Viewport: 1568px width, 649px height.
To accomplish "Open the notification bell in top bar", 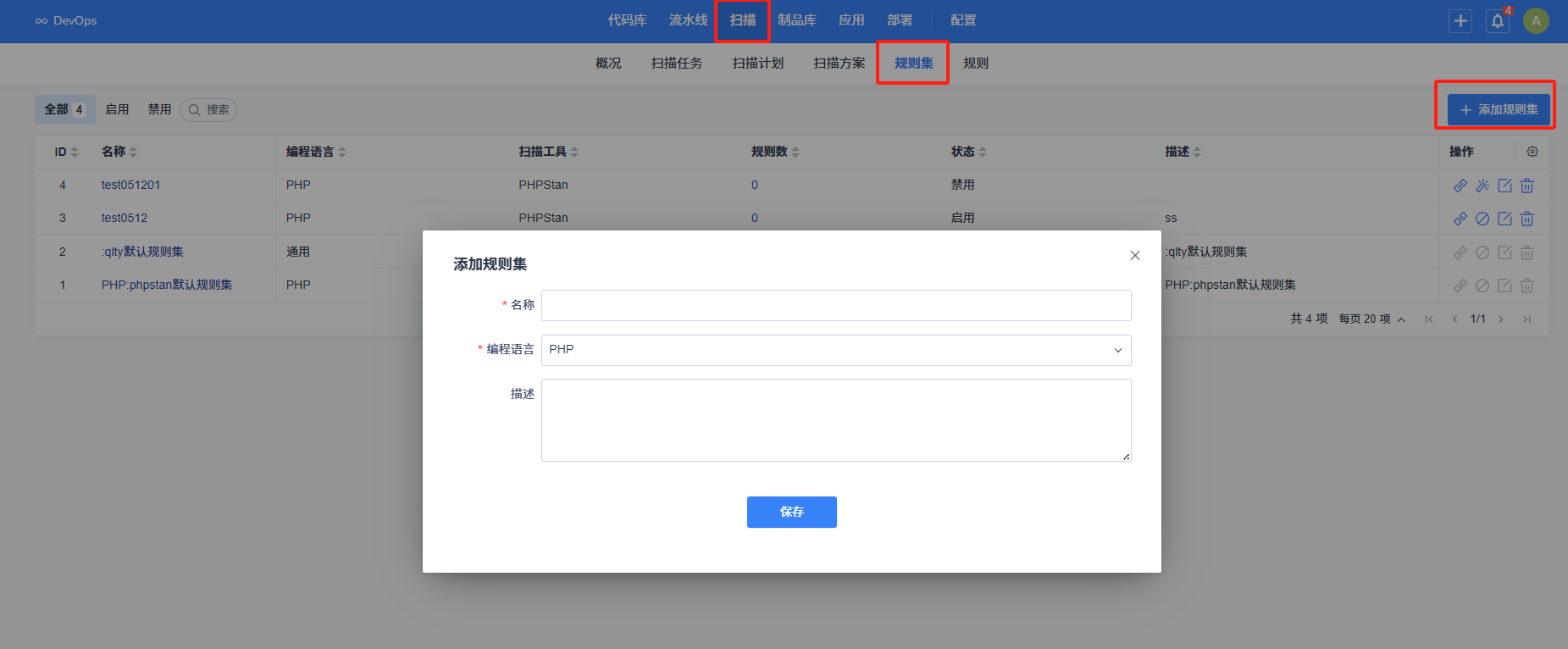I will point(1498,21).
